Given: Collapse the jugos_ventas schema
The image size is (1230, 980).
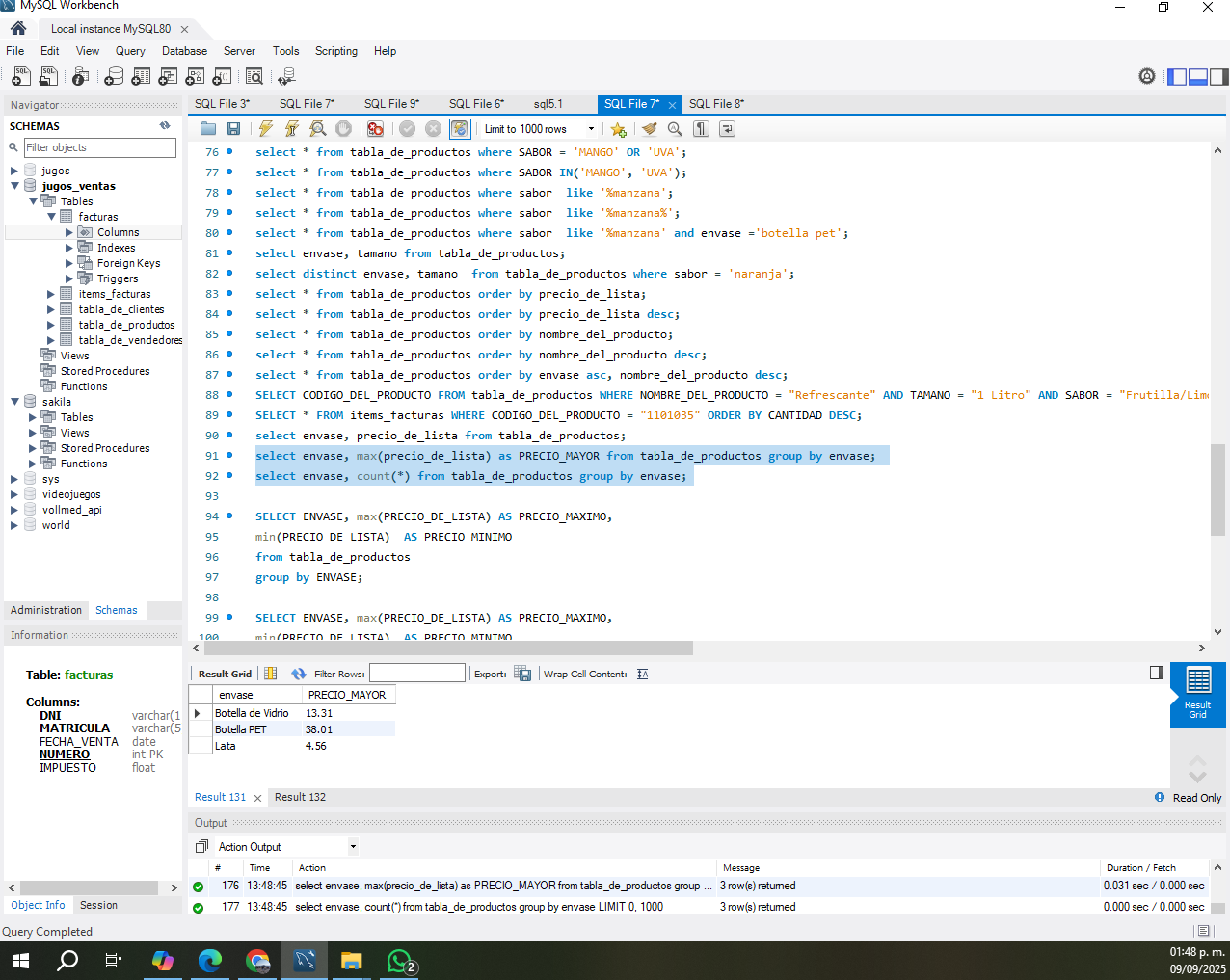Looking at the screenshot, I should click(x=14, y=186).
